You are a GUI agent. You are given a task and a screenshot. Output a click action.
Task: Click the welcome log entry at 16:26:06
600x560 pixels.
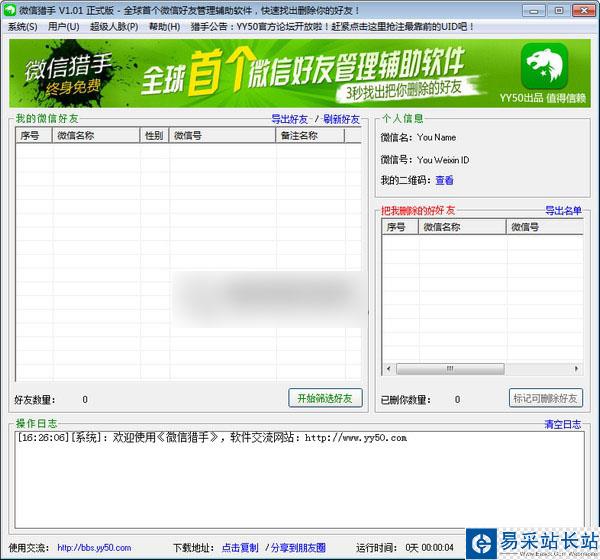[212, 438]
